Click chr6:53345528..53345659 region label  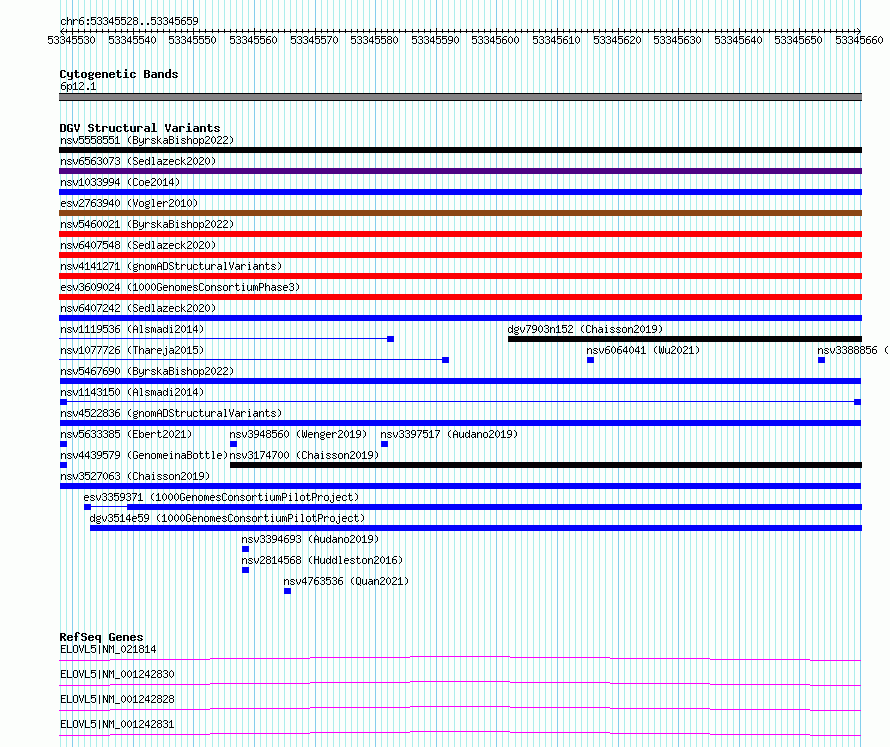coord(129,22)
